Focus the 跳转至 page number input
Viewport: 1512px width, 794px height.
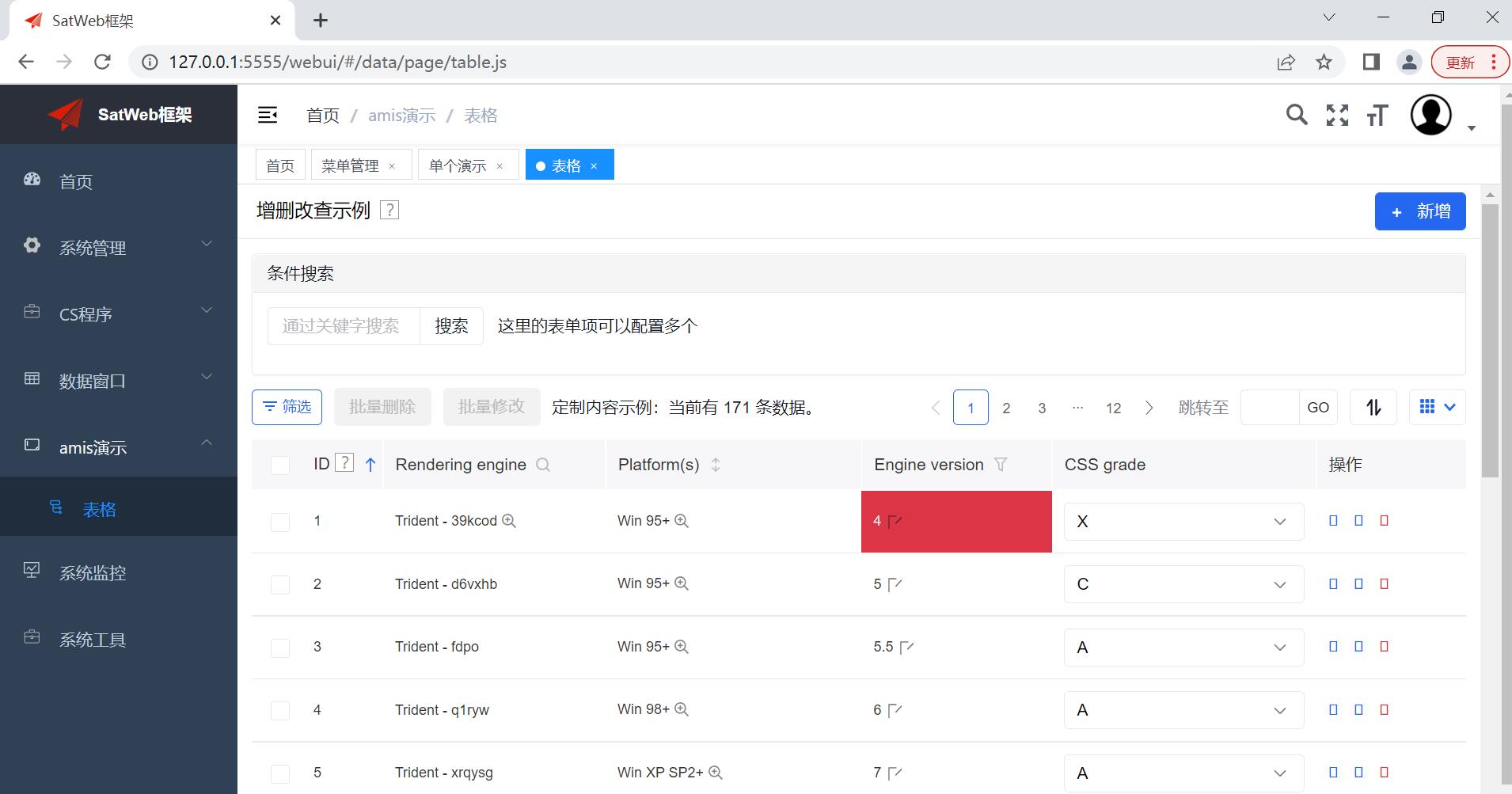(1270, 408)
